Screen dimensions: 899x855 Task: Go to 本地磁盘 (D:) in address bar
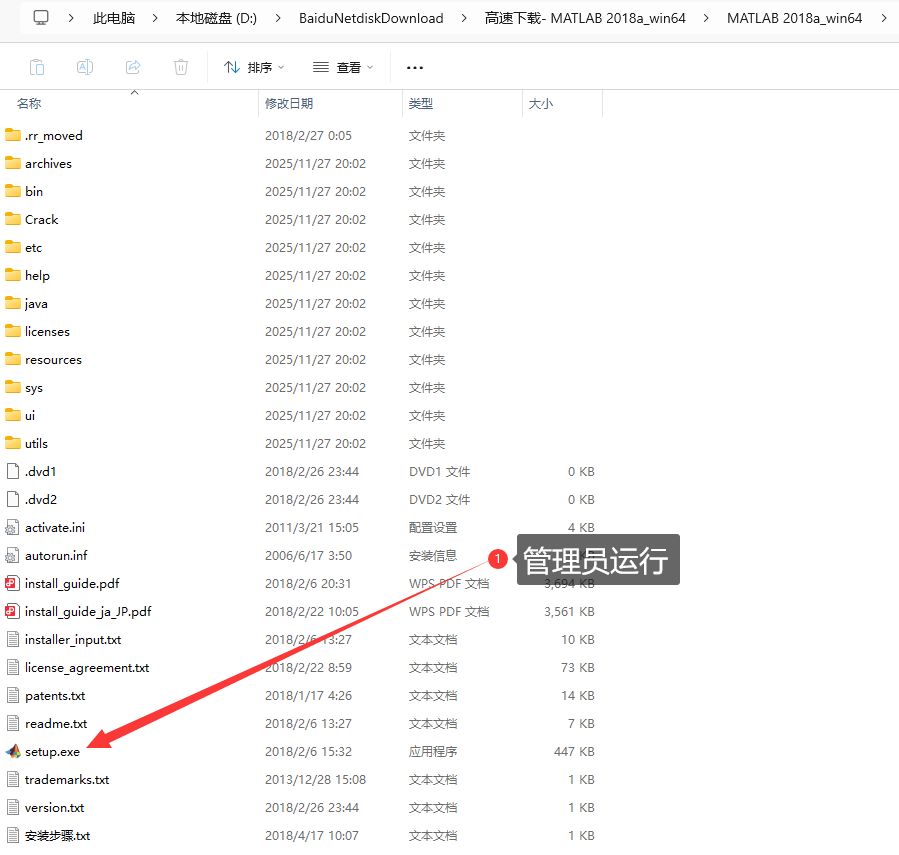coord(216,18)
